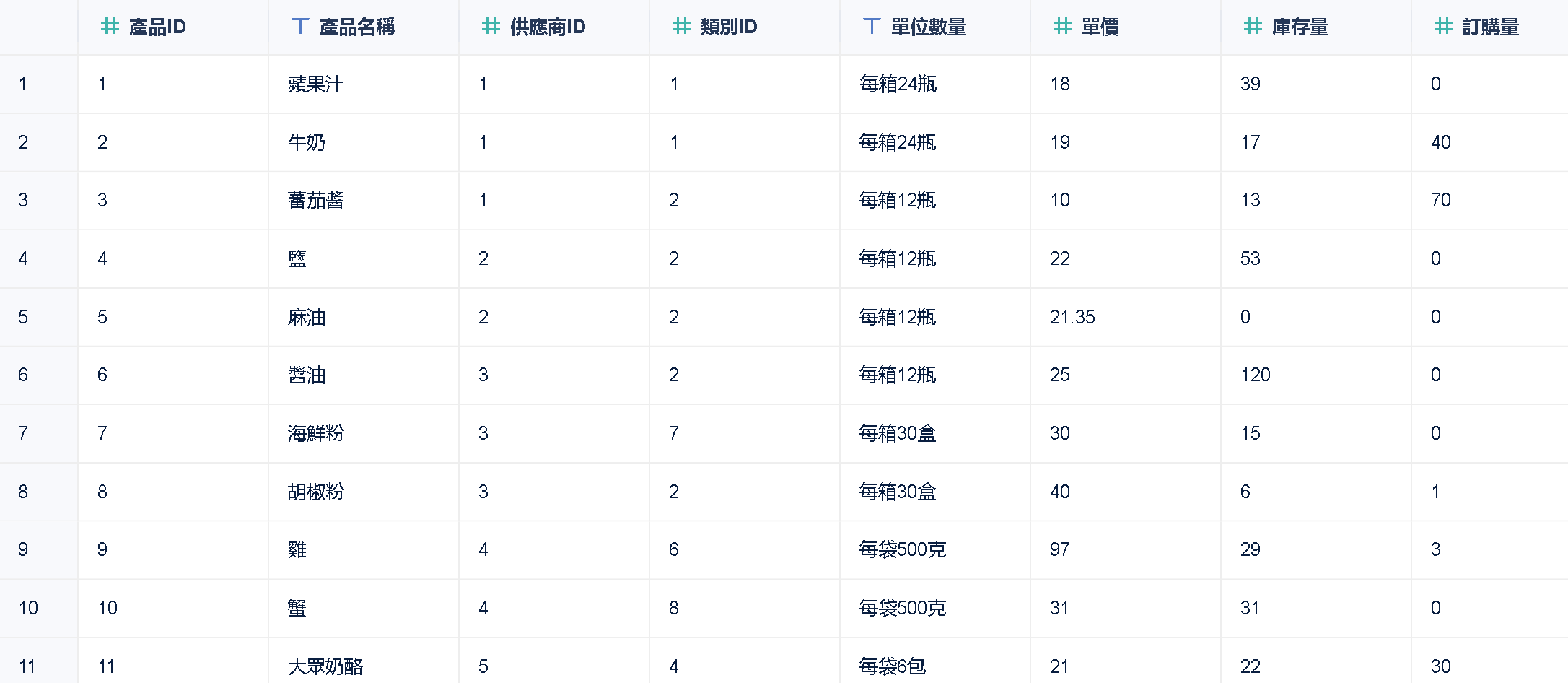Click the 蘋果汁 product name cell
The width and height of the screenshot is (1568, 683).
316,84
